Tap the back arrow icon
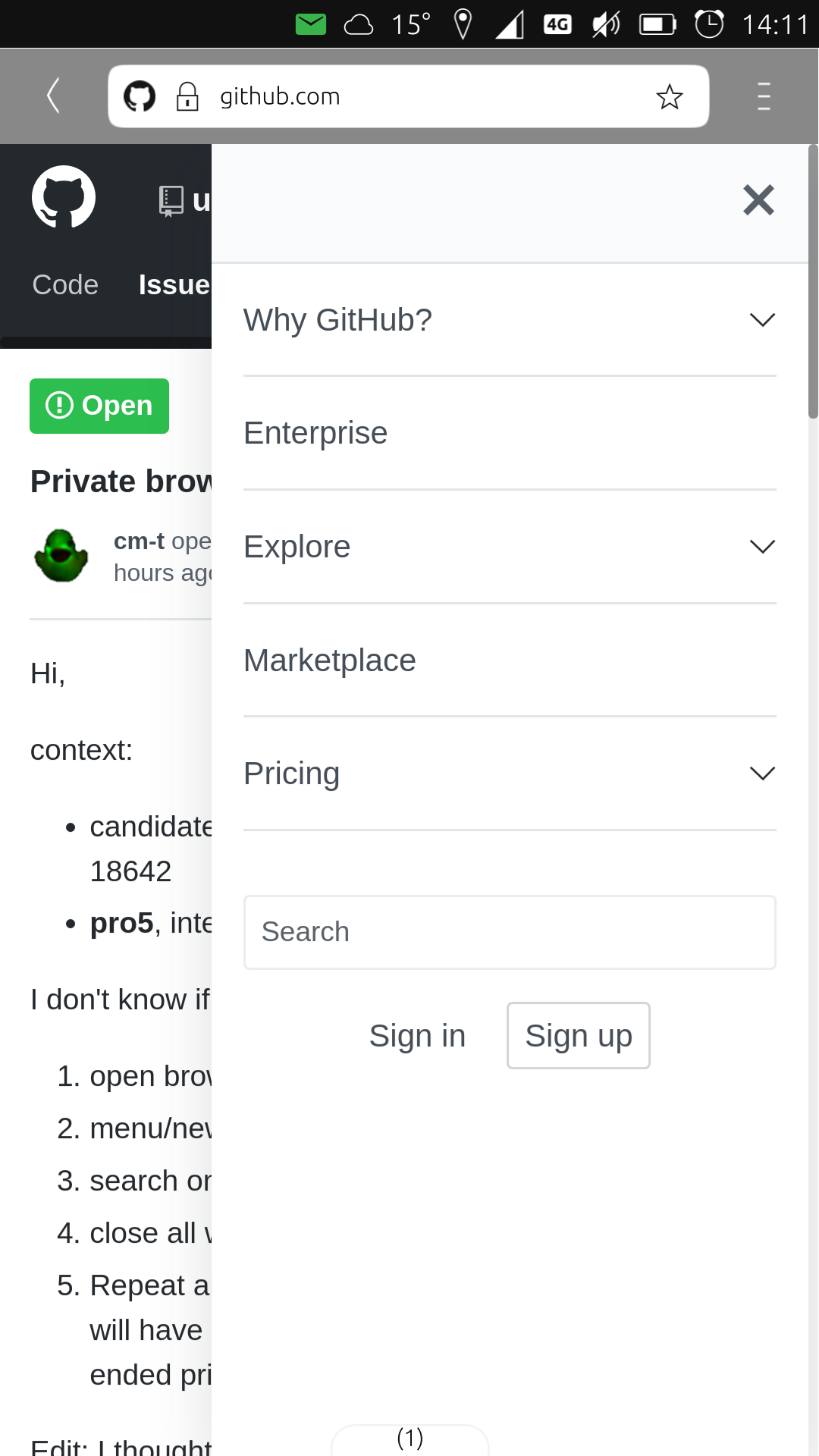The width and height of the screenshot is (819, 1456). tap(52, 96)
